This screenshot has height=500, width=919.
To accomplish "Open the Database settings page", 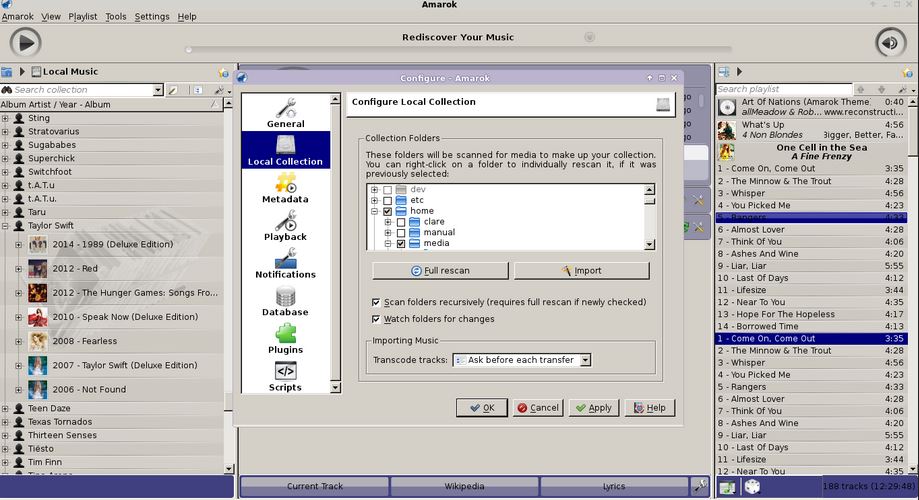I will pyautogui.click(x=285, y=301).
